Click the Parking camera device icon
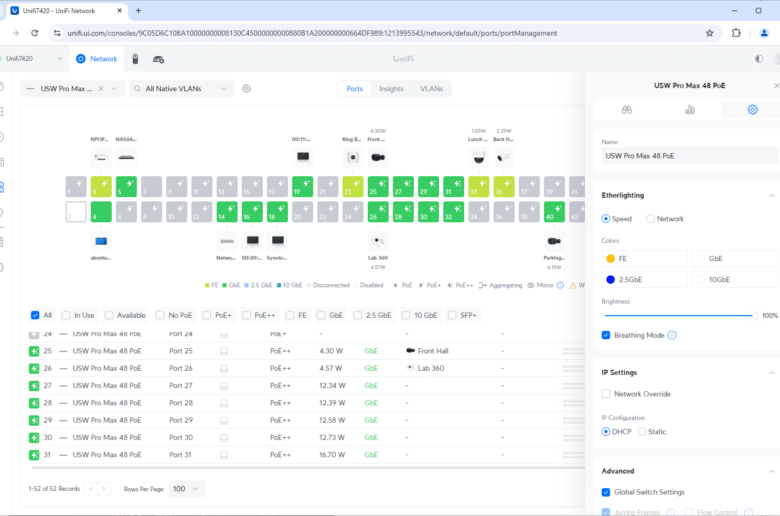 [554, 241]
